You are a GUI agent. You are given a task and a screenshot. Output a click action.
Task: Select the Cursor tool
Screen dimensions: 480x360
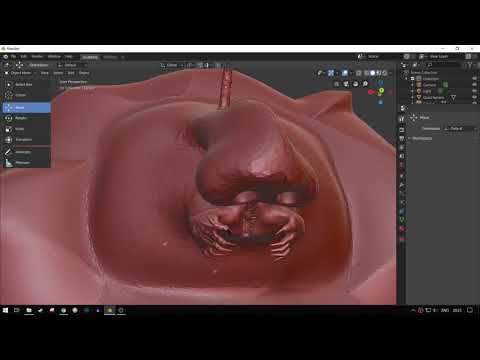pos(27,95)
